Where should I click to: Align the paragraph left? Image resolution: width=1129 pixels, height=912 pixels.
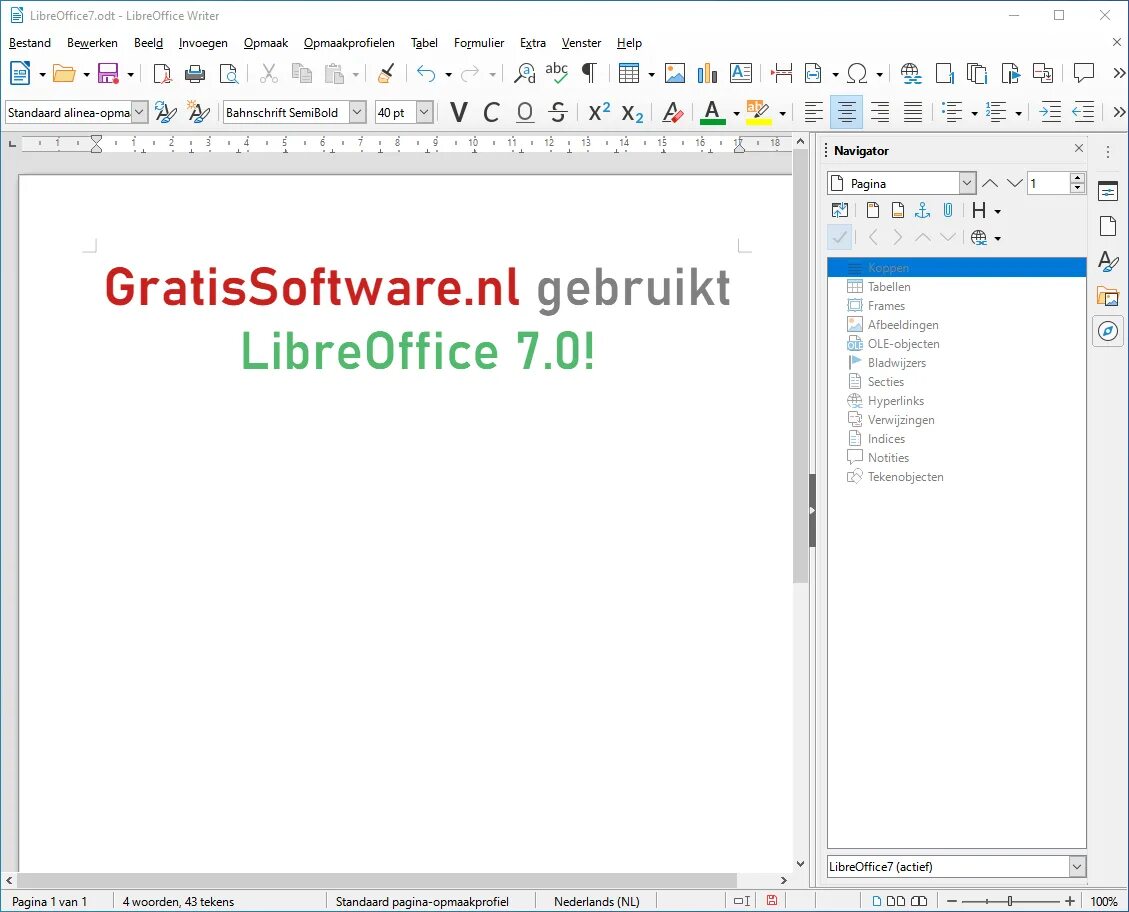814,112
